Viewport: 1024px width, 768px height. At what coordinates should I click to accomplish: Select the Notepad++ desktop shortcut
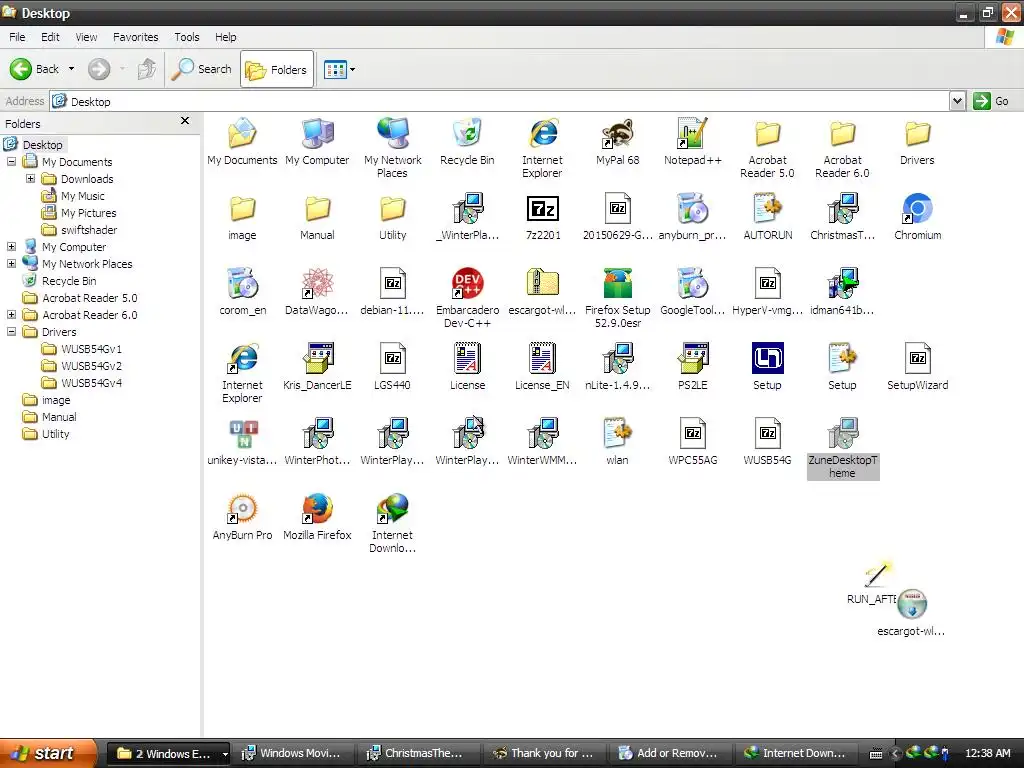click(692, 134)
